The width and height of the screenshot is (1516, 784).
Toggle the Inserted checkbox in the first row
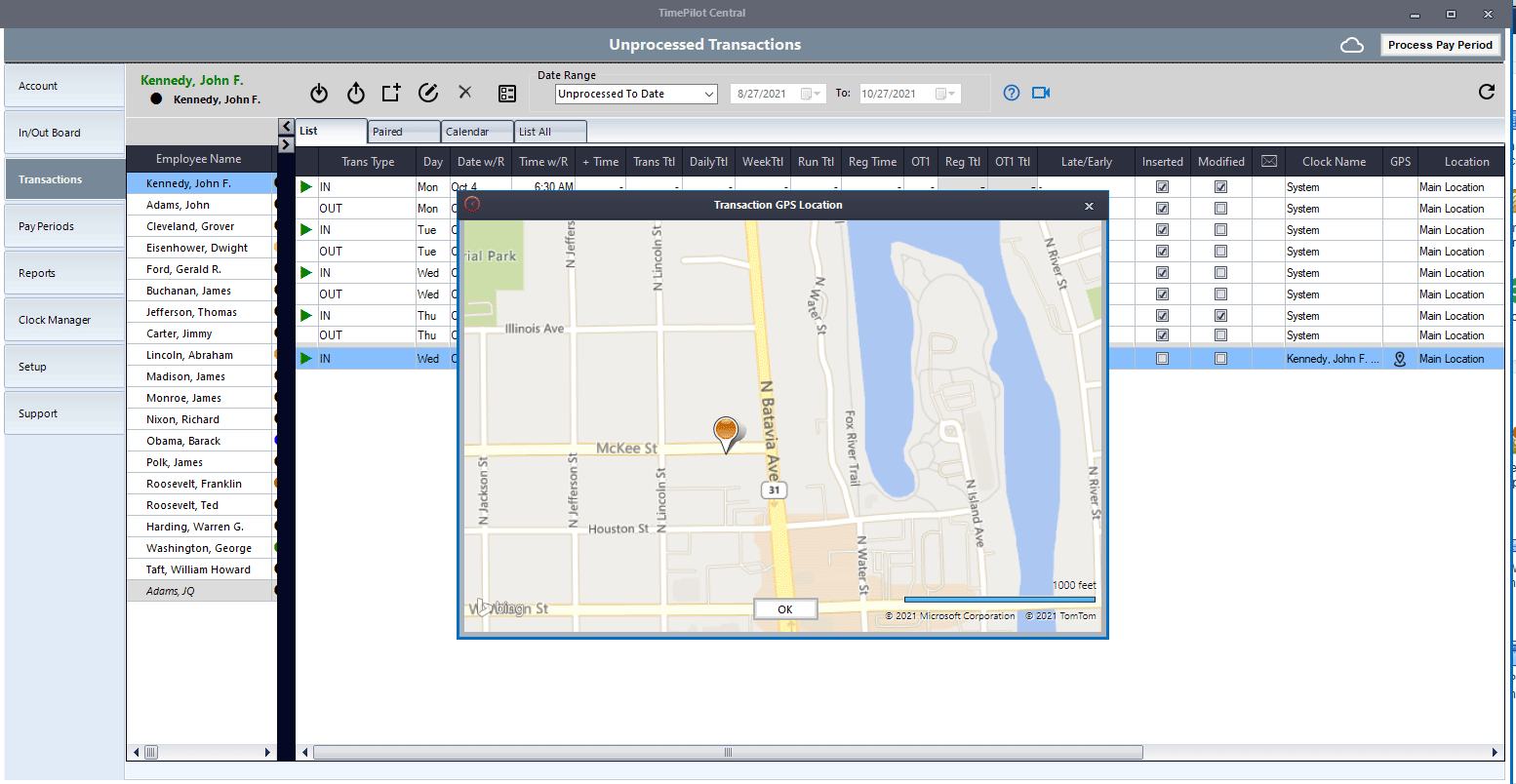[1162, 187]
